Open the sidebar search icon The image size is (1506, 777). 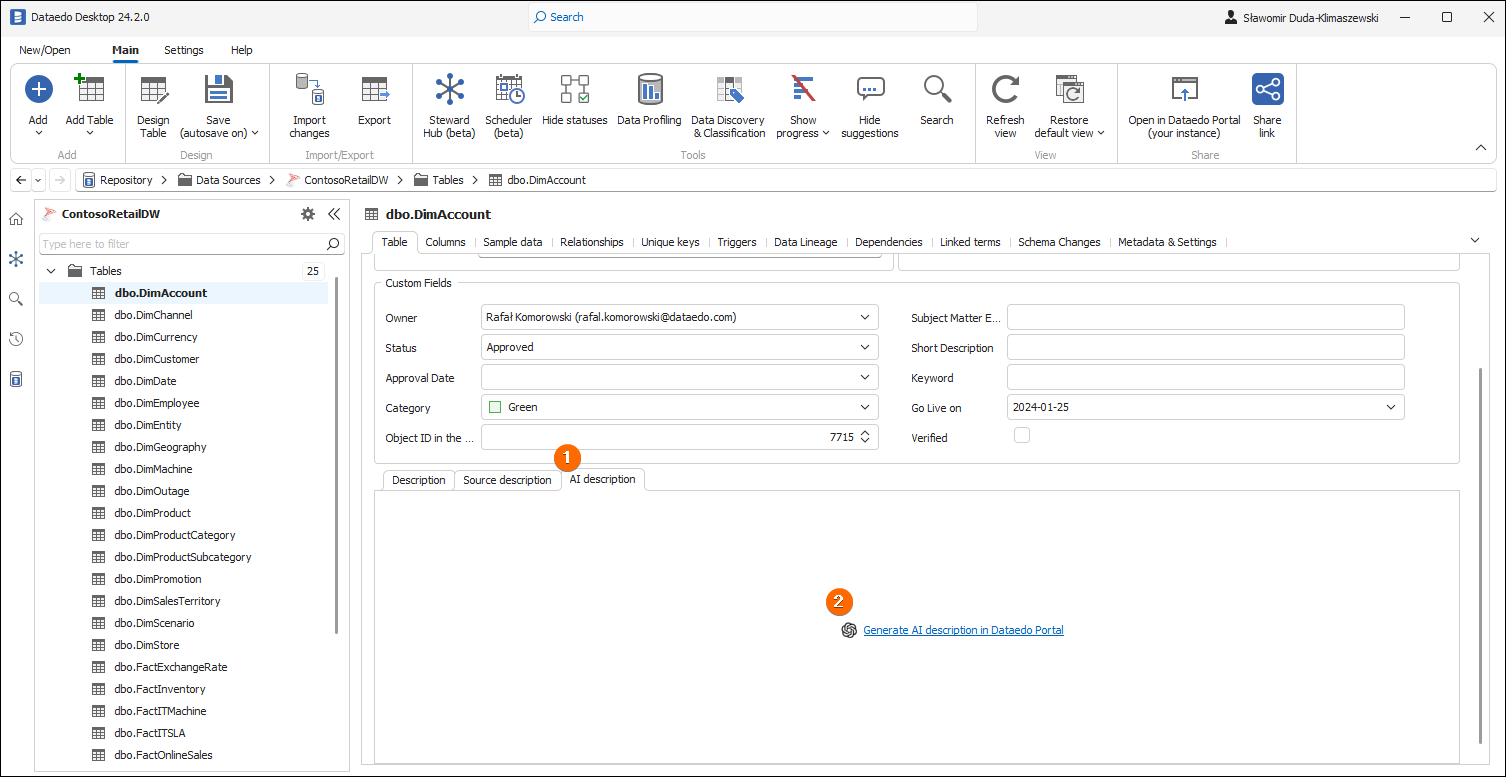pyautogui.click(x=16, y=299)
